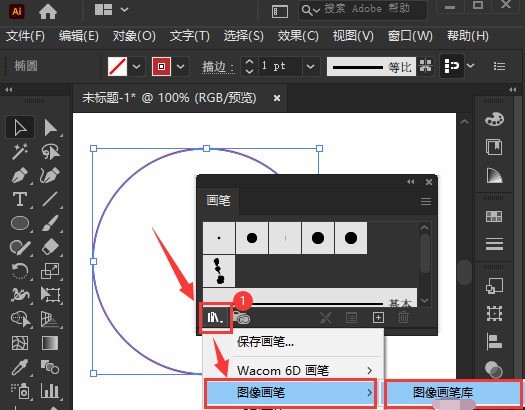Select the Perspective Grid tool
Viewport: 525px width, 410px height.
50,319
